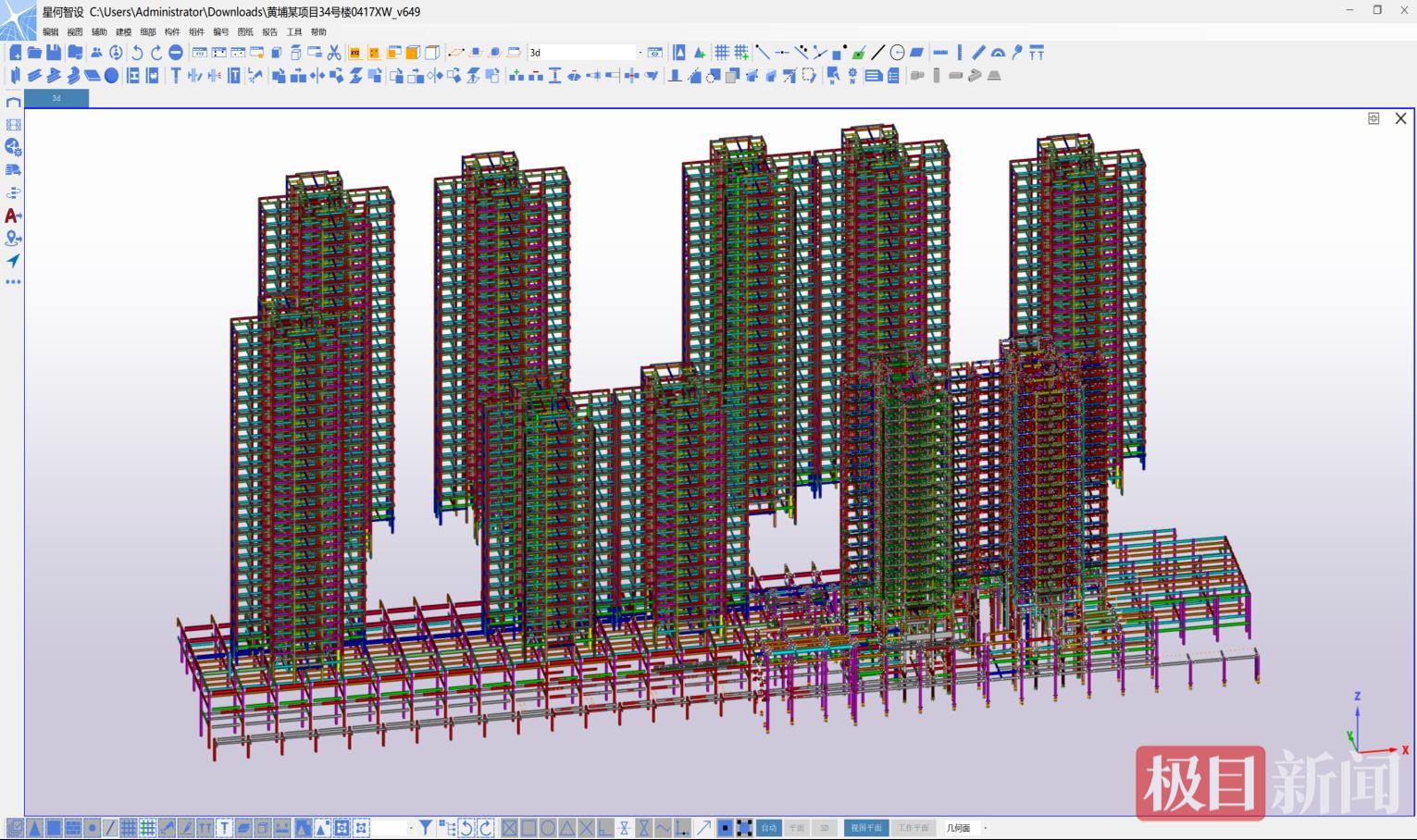Click the redo arrow icon

point(156,53)
